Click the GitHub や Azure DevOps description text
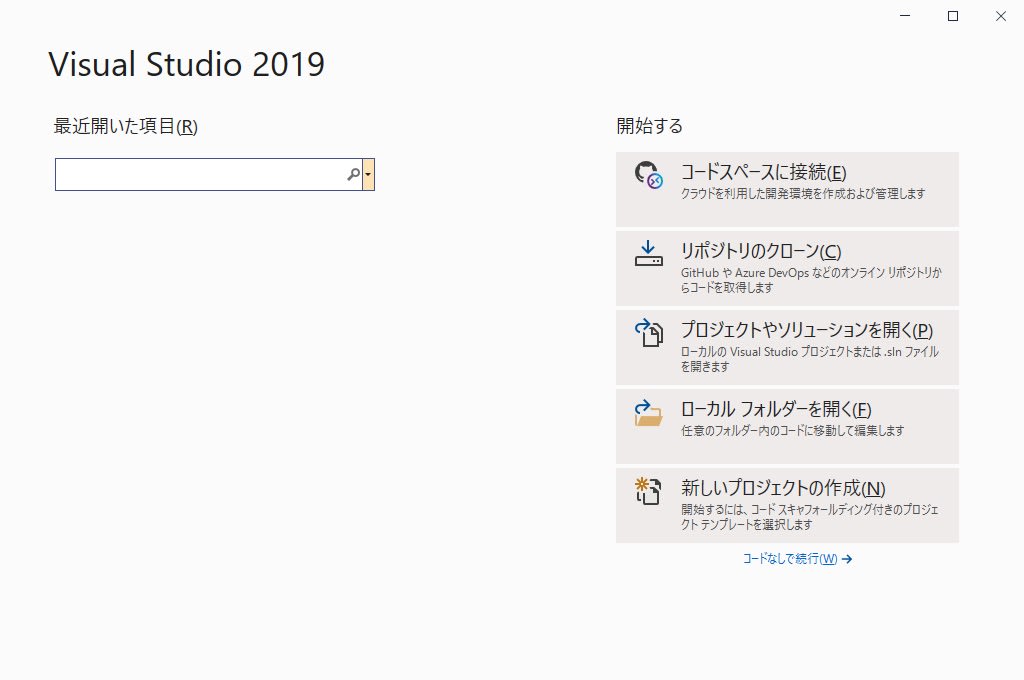Screen dimensions: 1024x680 pyautogui.click(x=811, y=280)
